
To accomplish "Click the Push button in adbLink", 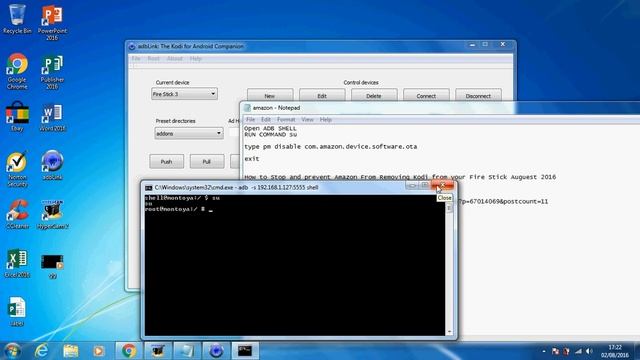I will point(167,162).
